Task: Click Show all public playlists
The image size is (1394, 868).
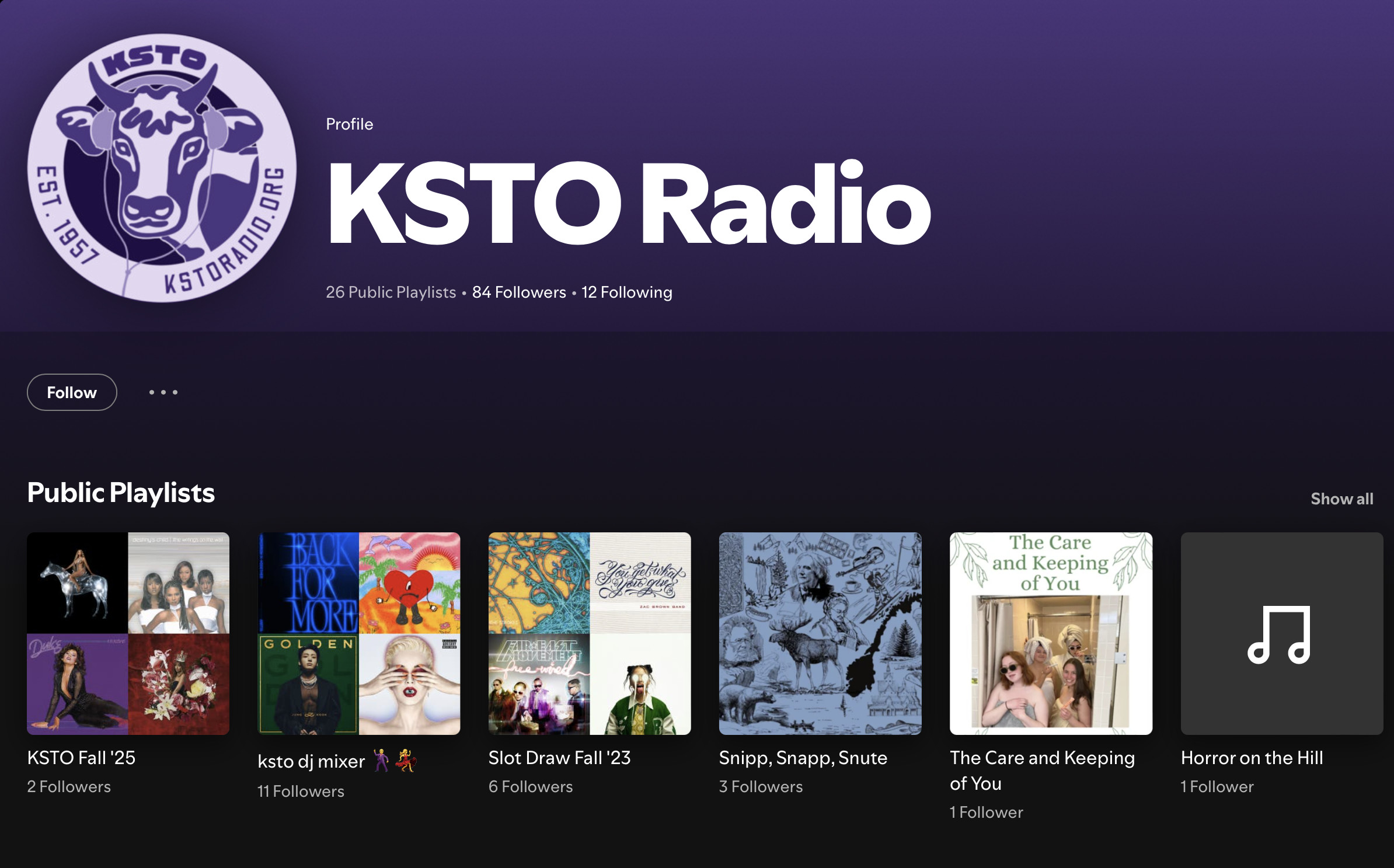Action: coord(1341,499)
